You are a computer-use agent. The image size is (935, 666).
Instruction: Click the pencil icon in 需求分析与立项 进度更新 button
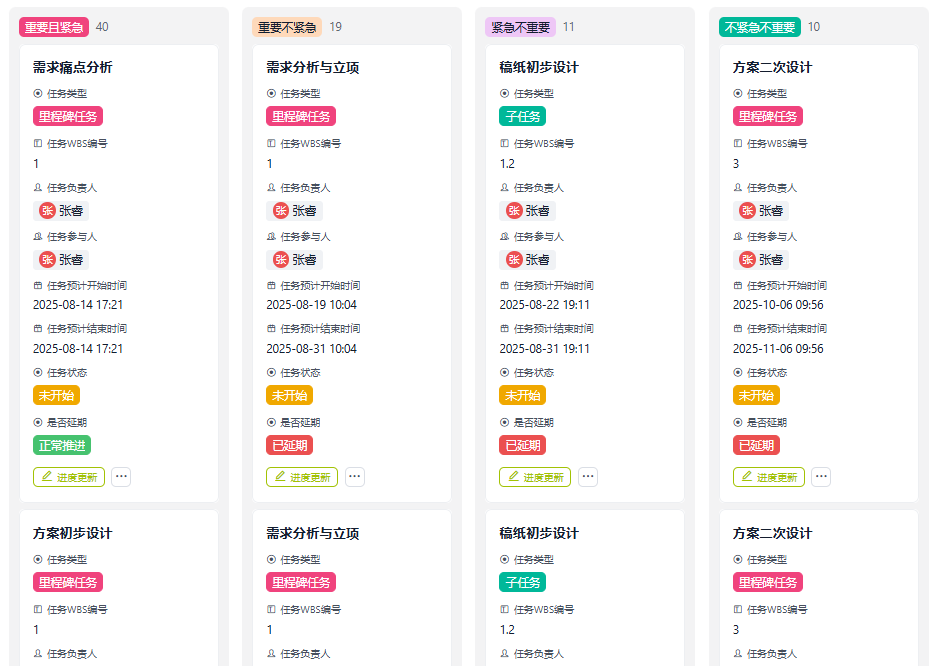point(280,477)
